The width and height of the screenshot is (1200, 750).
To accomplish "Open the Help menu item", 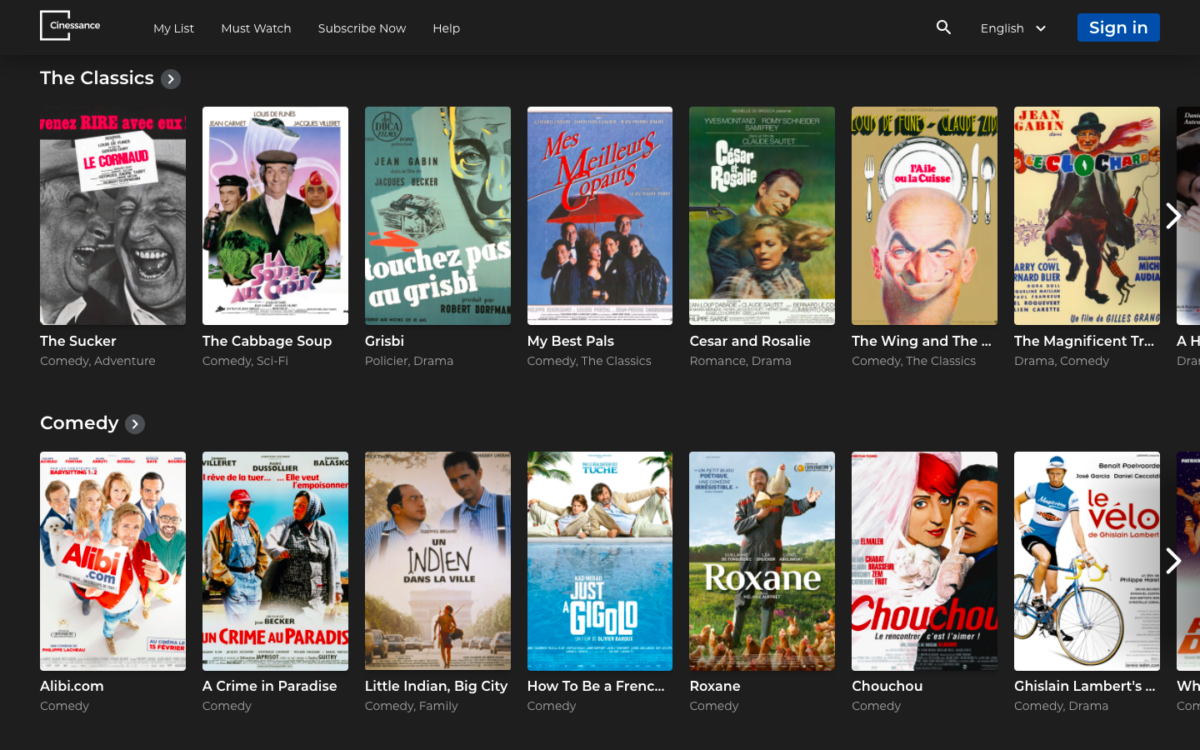I will point(446,28).
